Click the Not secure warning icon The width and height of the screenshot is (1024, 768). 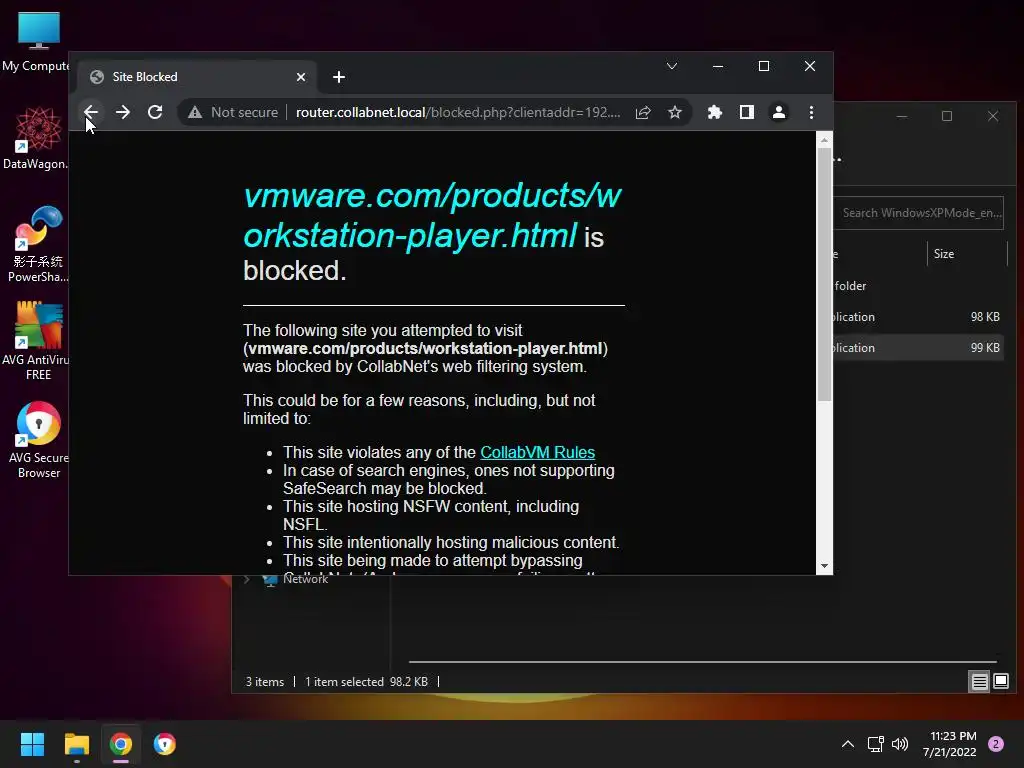[x=195, y=112]
